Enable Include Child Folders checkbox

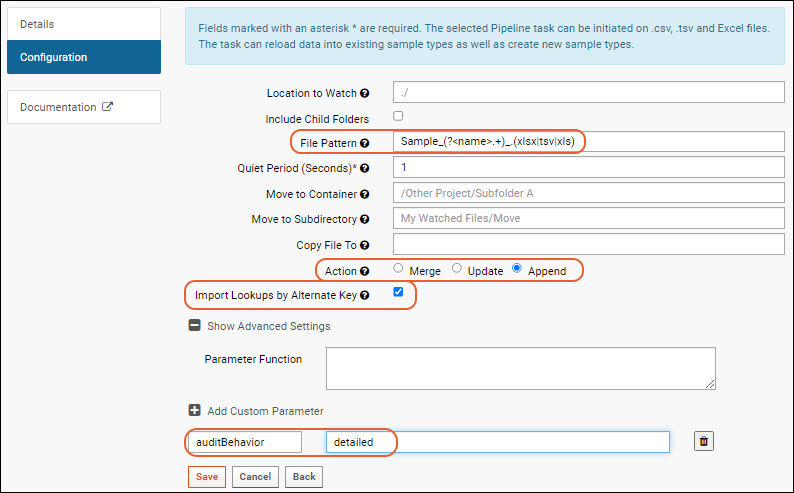(x=399, y=116)
